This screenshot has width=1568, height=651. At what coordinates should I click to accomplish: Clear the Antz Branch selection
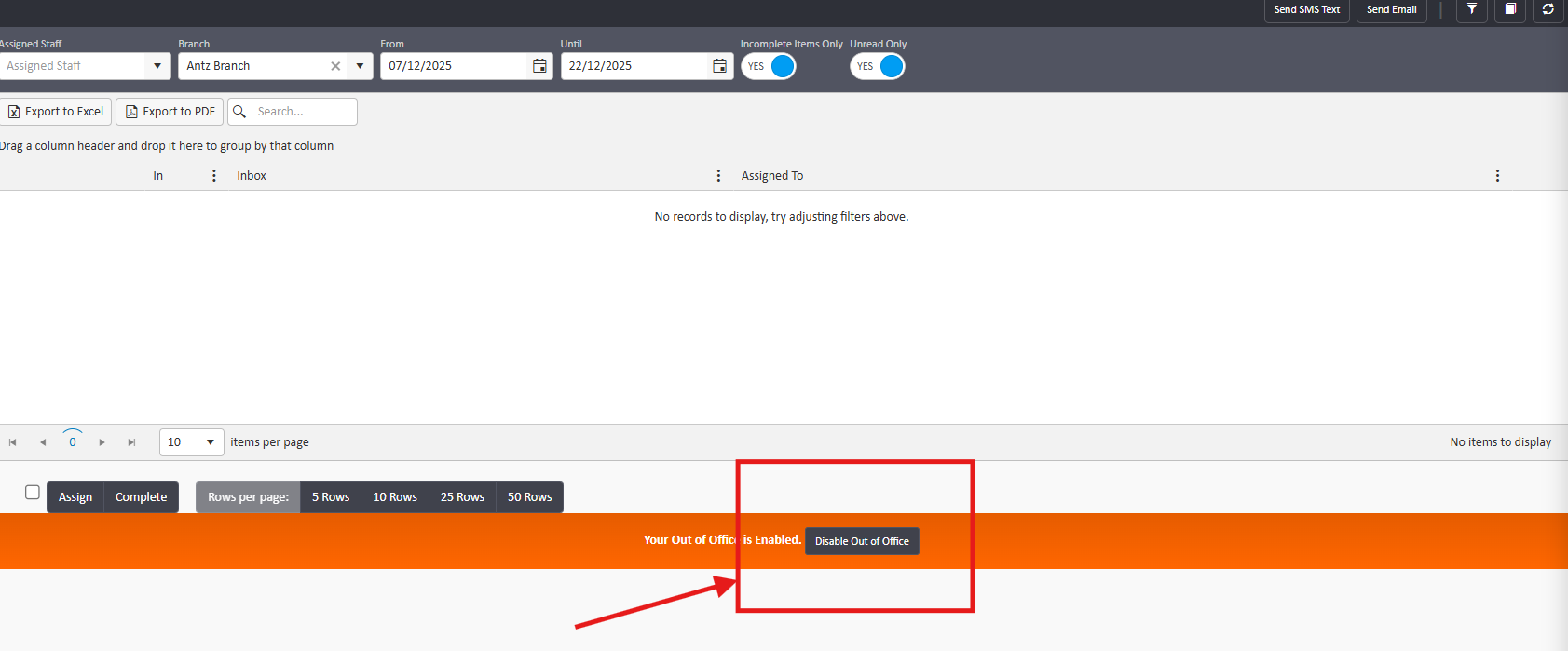tap(335, 66)
